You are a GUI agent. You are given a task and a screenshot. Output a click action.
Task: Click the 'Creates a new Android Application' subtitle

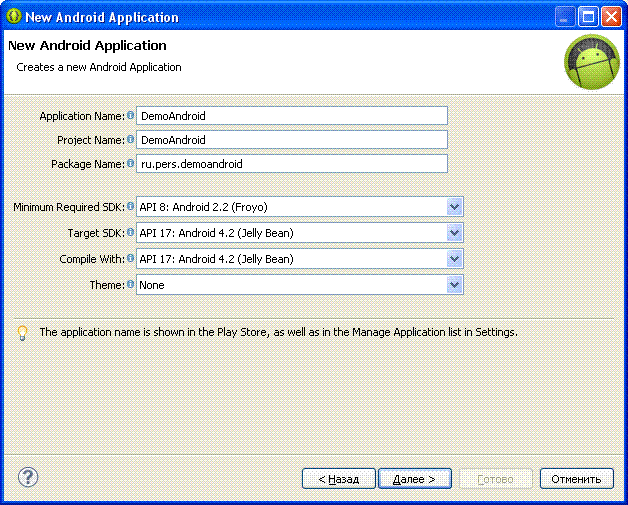click(x=99, y=67)
